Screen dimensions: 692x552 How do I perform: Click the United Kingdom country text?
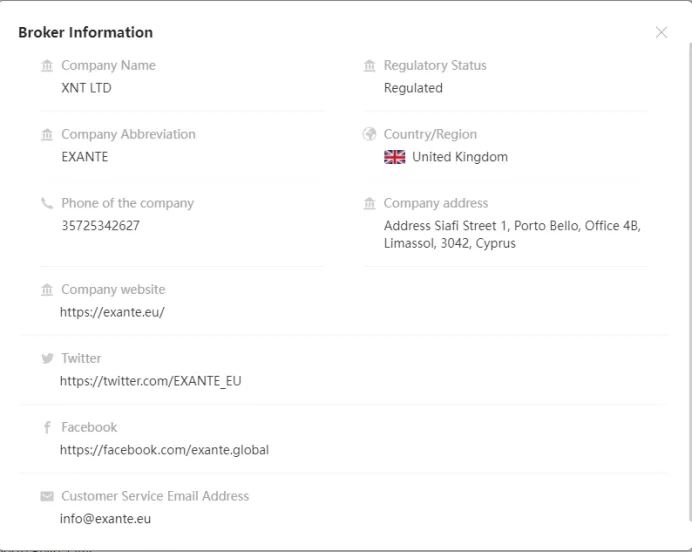coord(460,157)
